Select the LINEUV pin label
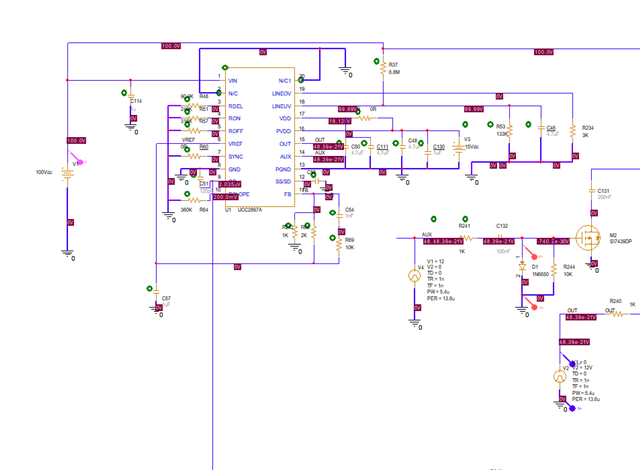 tap(282, 106)
